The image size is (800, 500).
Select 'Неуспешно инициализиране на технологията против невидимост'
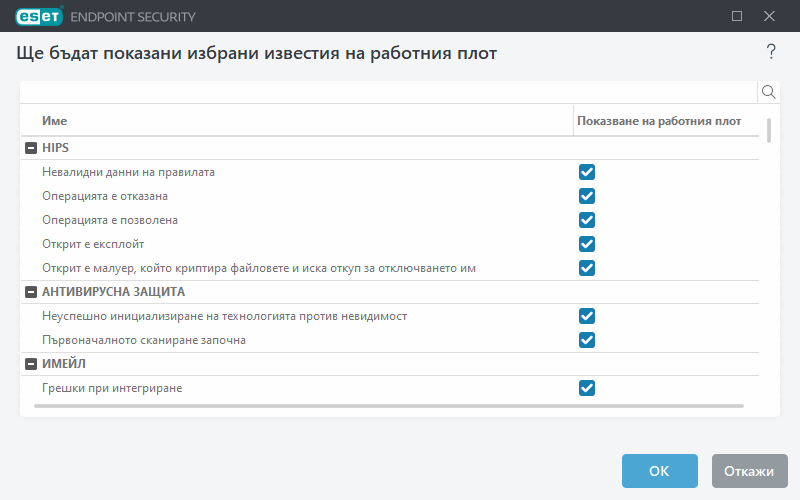point(390,316)
